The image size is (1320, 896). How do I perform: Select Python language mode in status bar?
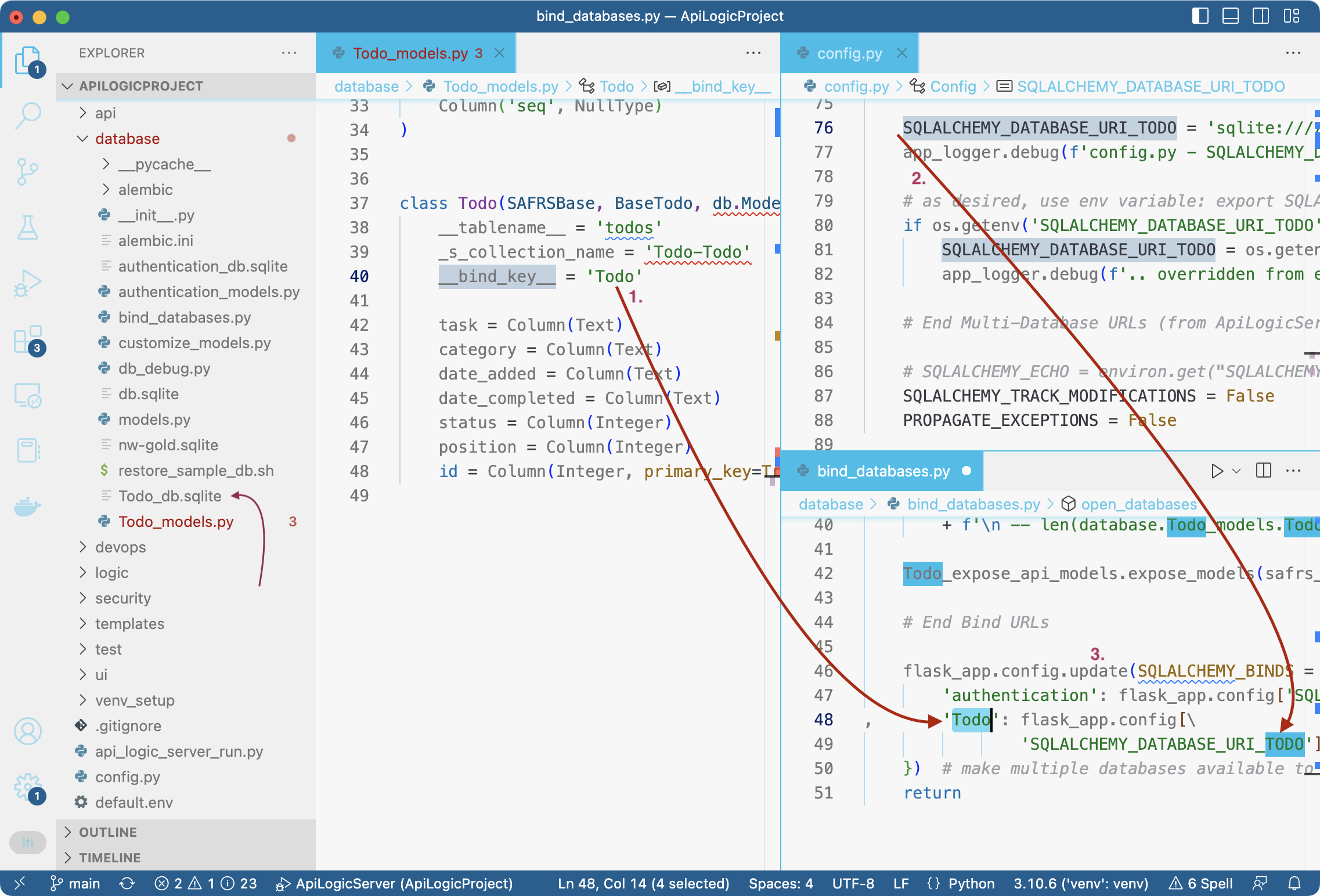(x=971, y=883)
